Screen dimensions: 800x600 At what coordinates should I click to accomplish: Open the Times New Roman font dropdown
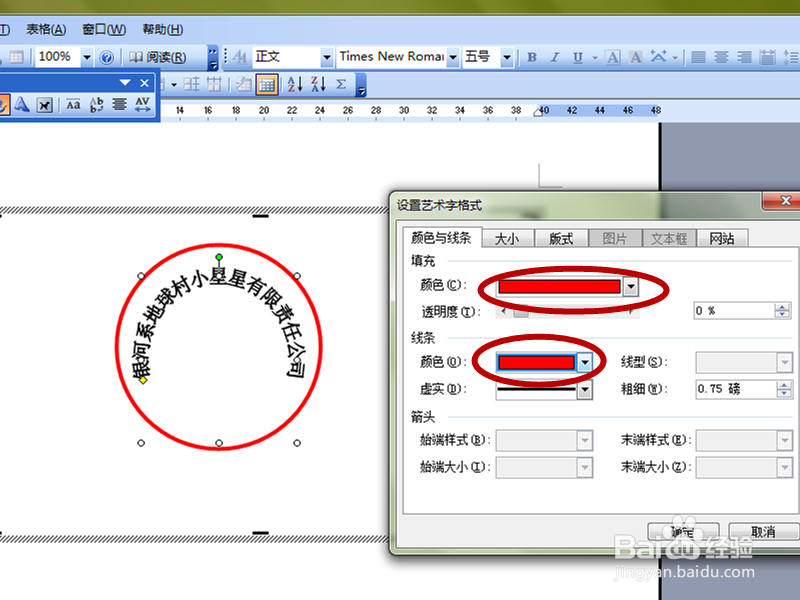pyautogui.click(x=452, y=57)
